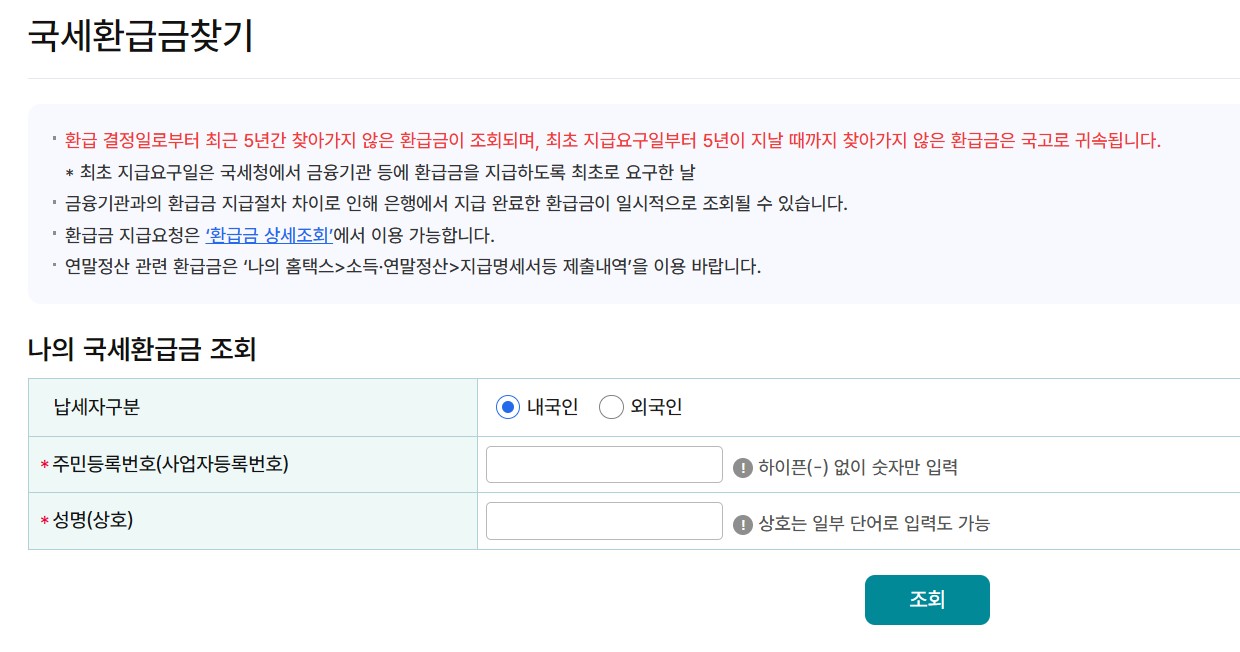1240x652 pixels.
Task: Select the 외국인 radio button
Action: coord(611,407)
